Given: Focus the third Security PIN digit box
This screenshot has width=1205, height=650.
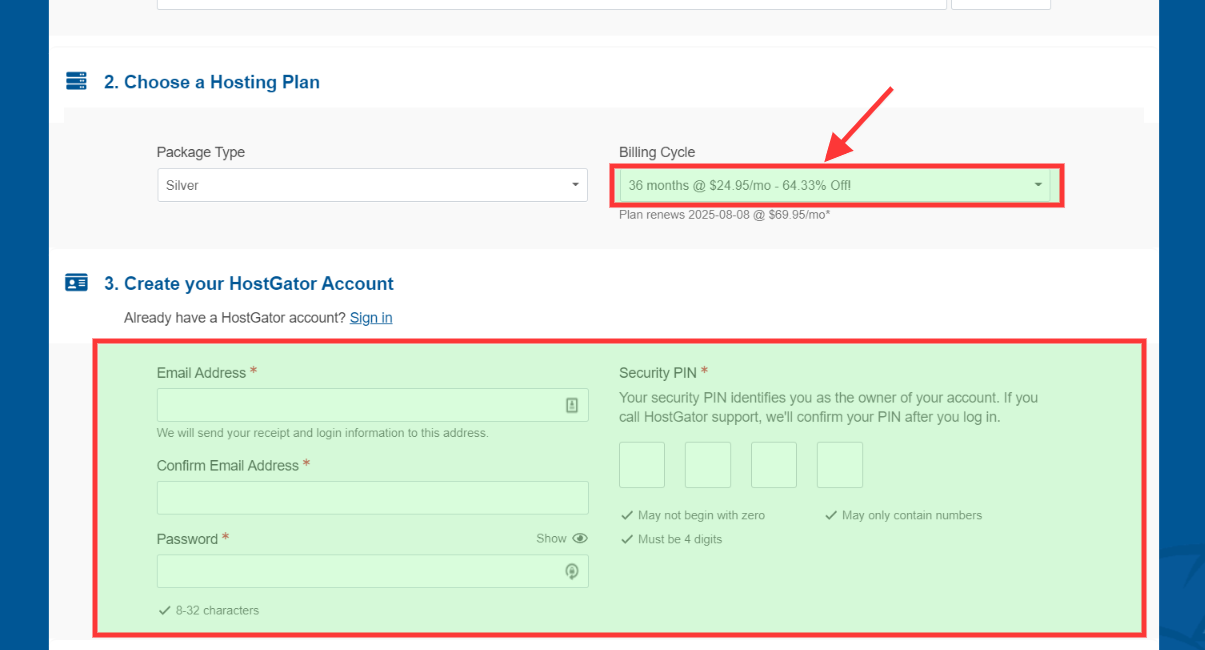Looking at the screenshot, I should (x=774, y=465).
